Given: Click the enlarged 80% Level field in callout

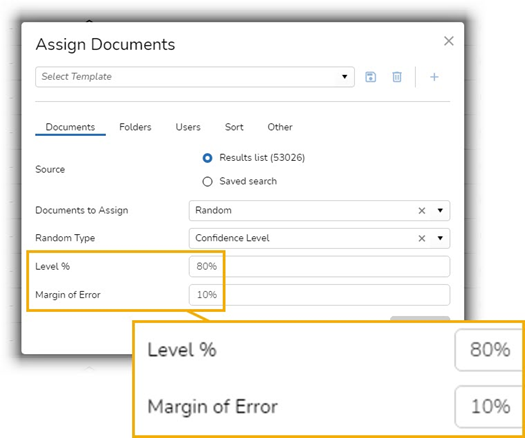Looking at the screenshot, I should click(489, 350).
